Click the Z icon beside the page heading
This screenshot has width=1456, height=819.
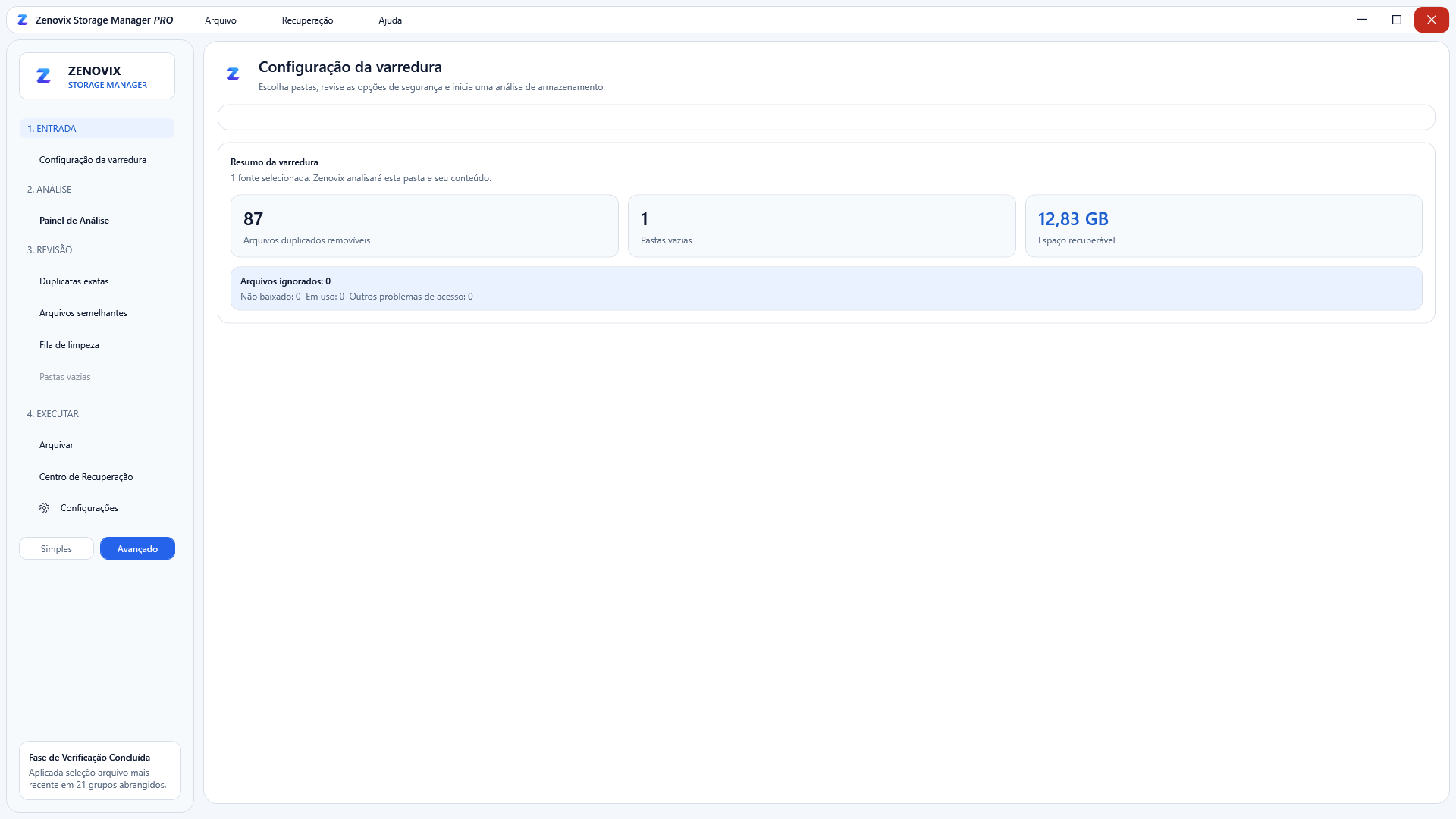(233, 74)
